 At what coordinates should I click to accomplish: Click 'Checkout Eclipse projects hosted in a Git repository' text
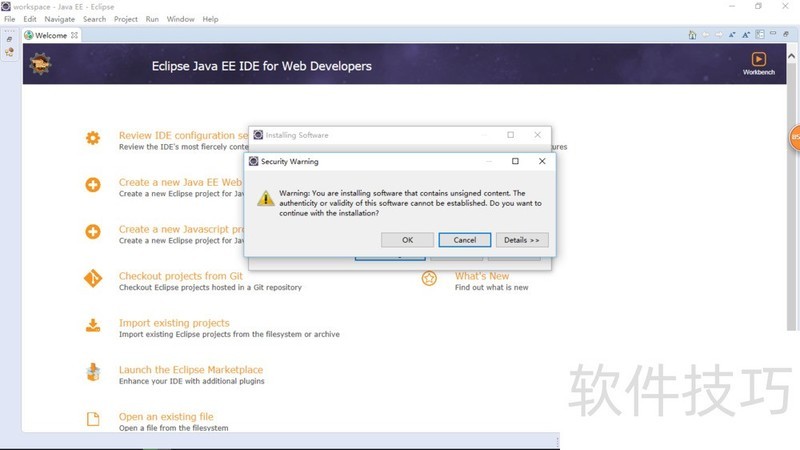(x=210, y=287)
